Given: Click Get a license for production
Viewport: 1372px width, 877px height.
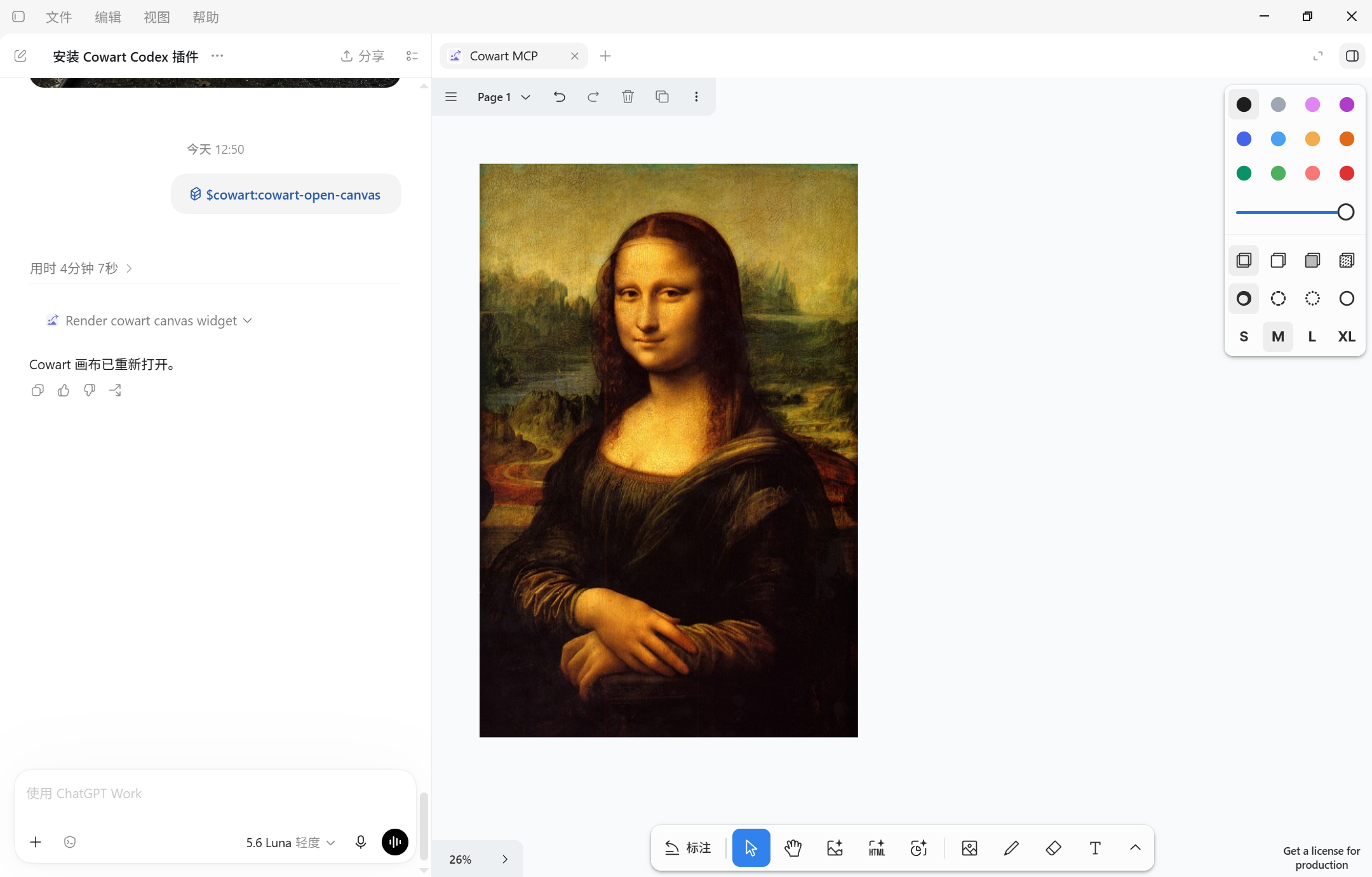Looking at the screenshot, I should tap(1321, 857).
